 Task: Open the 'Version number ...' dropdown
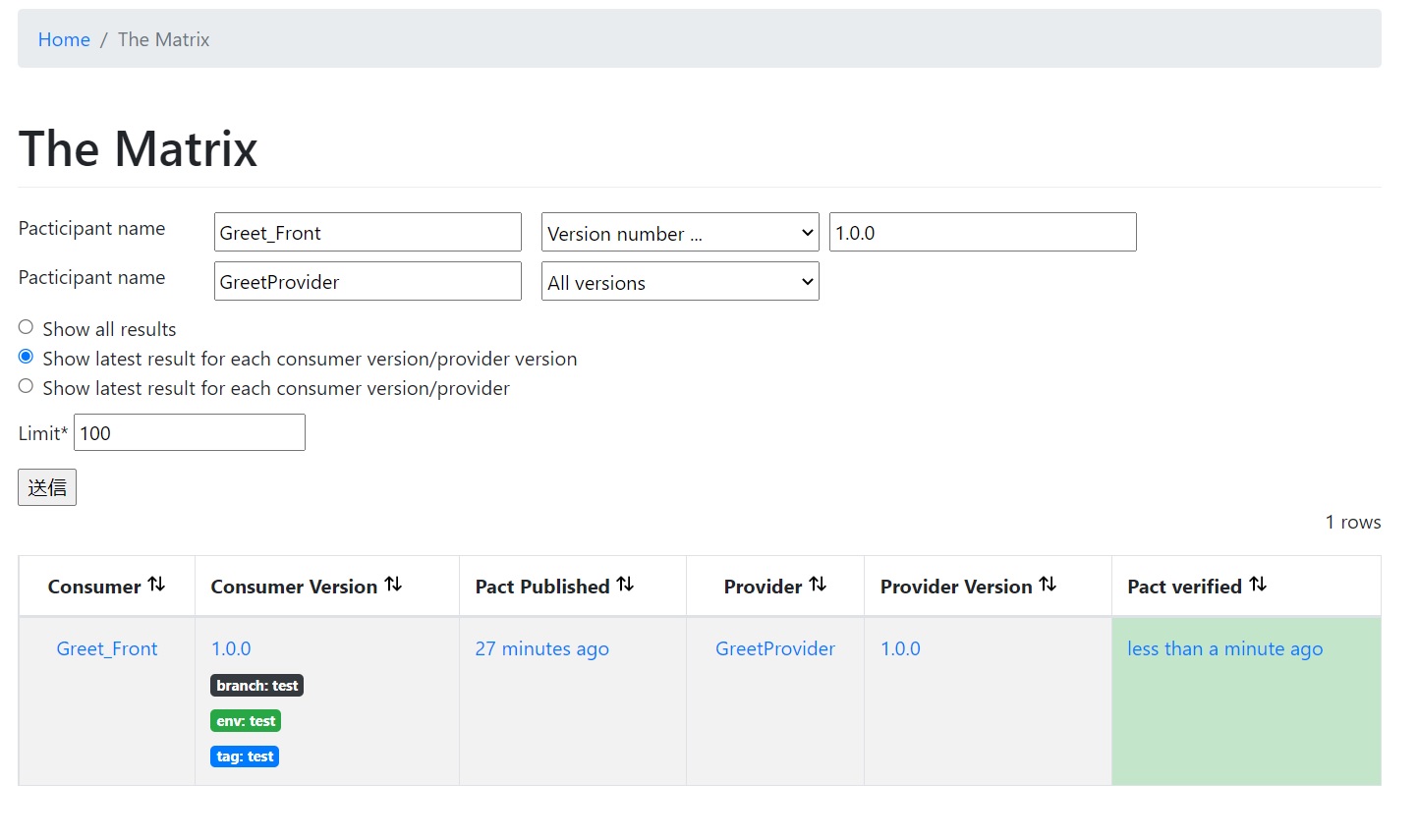pos(680,233)
